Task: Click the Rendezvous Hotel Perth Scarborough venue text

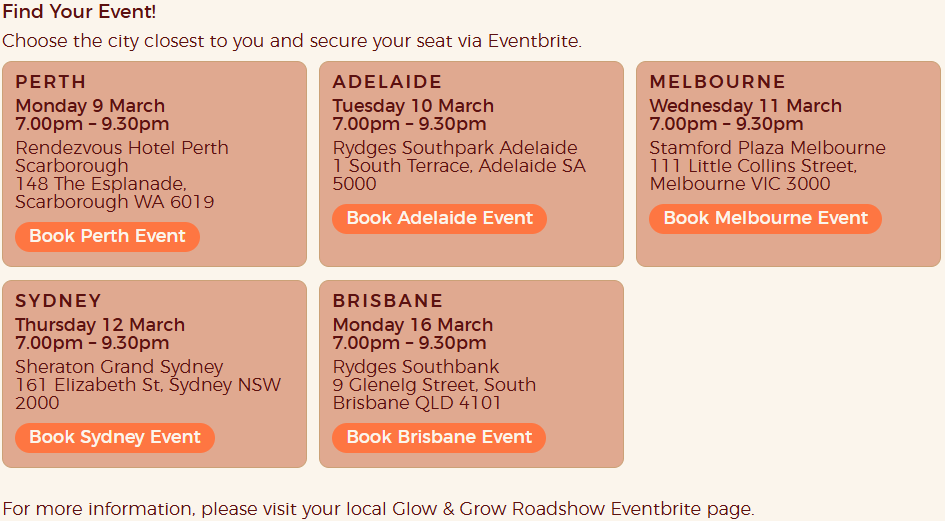Action: pyautogui.click(x=121, y=157)
